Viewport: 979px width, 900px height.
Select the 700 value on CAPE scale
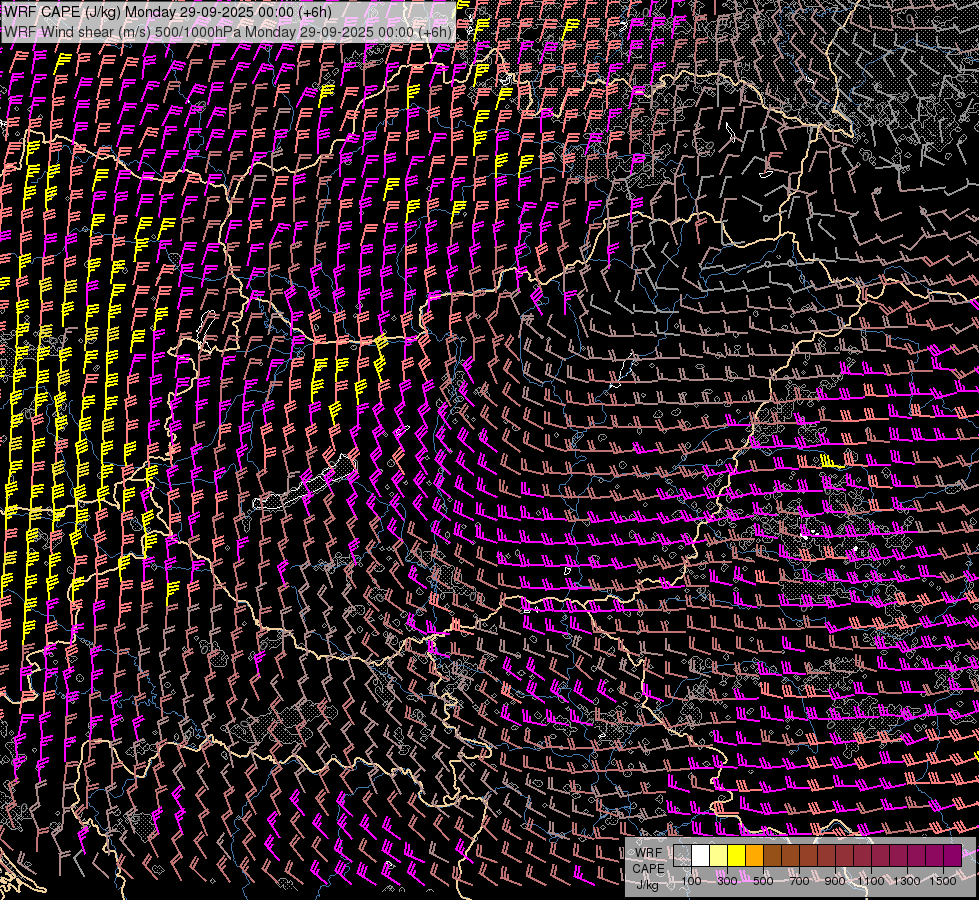pos(799,881)
